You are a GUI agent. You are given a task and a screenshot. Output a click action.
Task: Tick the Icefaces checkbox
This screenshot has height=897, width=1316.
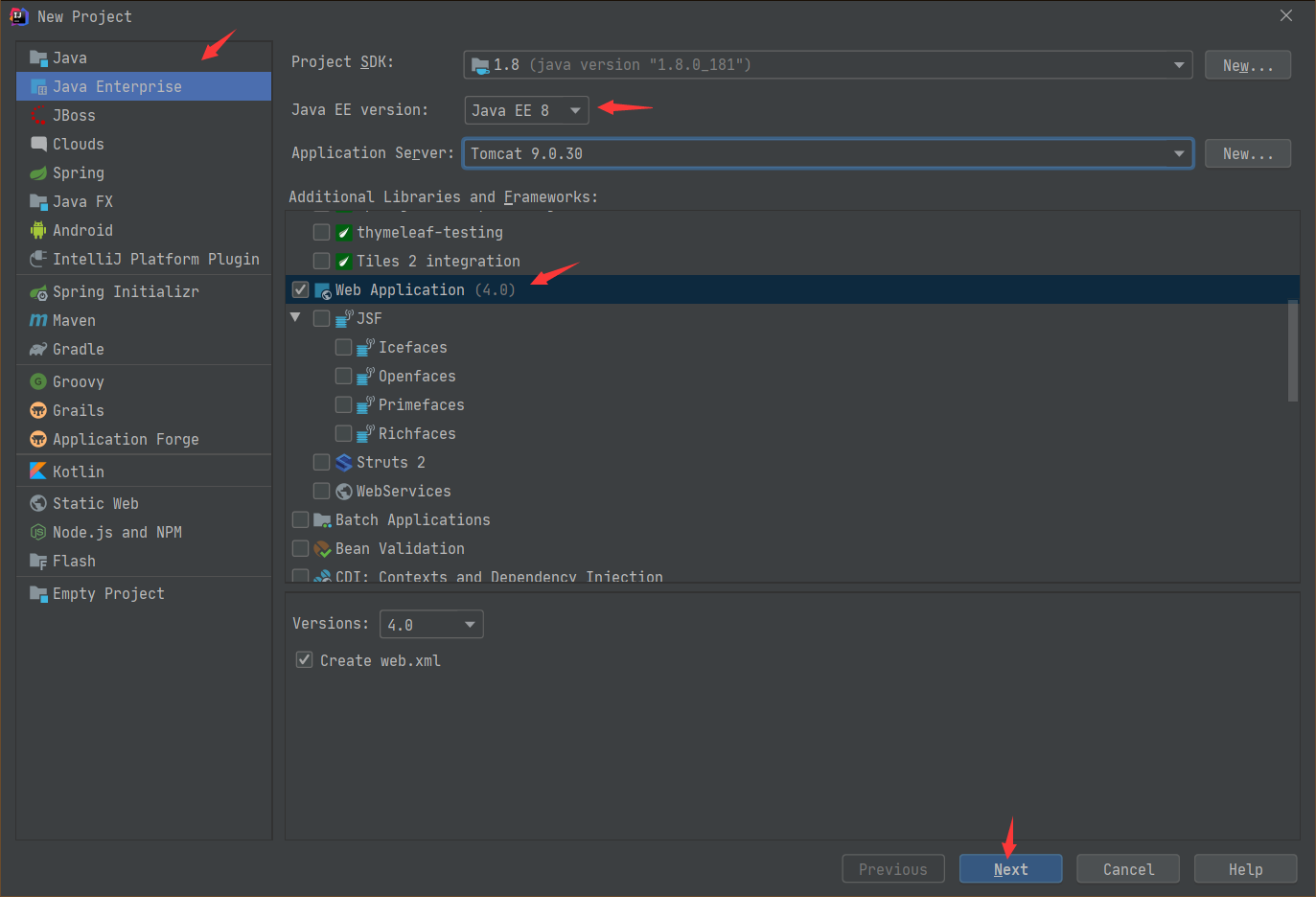(x=343, y=347)
